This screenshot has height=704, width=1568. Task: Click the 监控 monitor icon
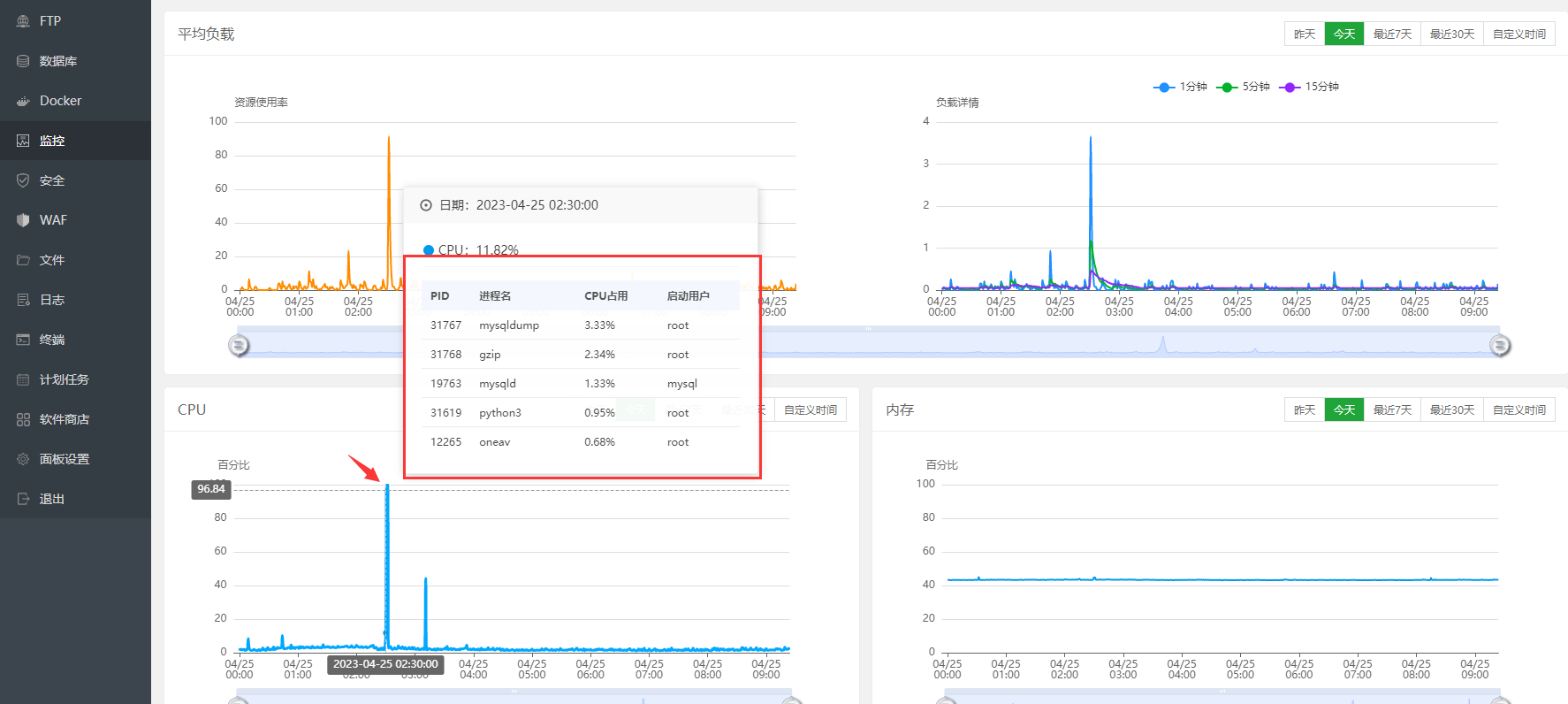(23, 141)
